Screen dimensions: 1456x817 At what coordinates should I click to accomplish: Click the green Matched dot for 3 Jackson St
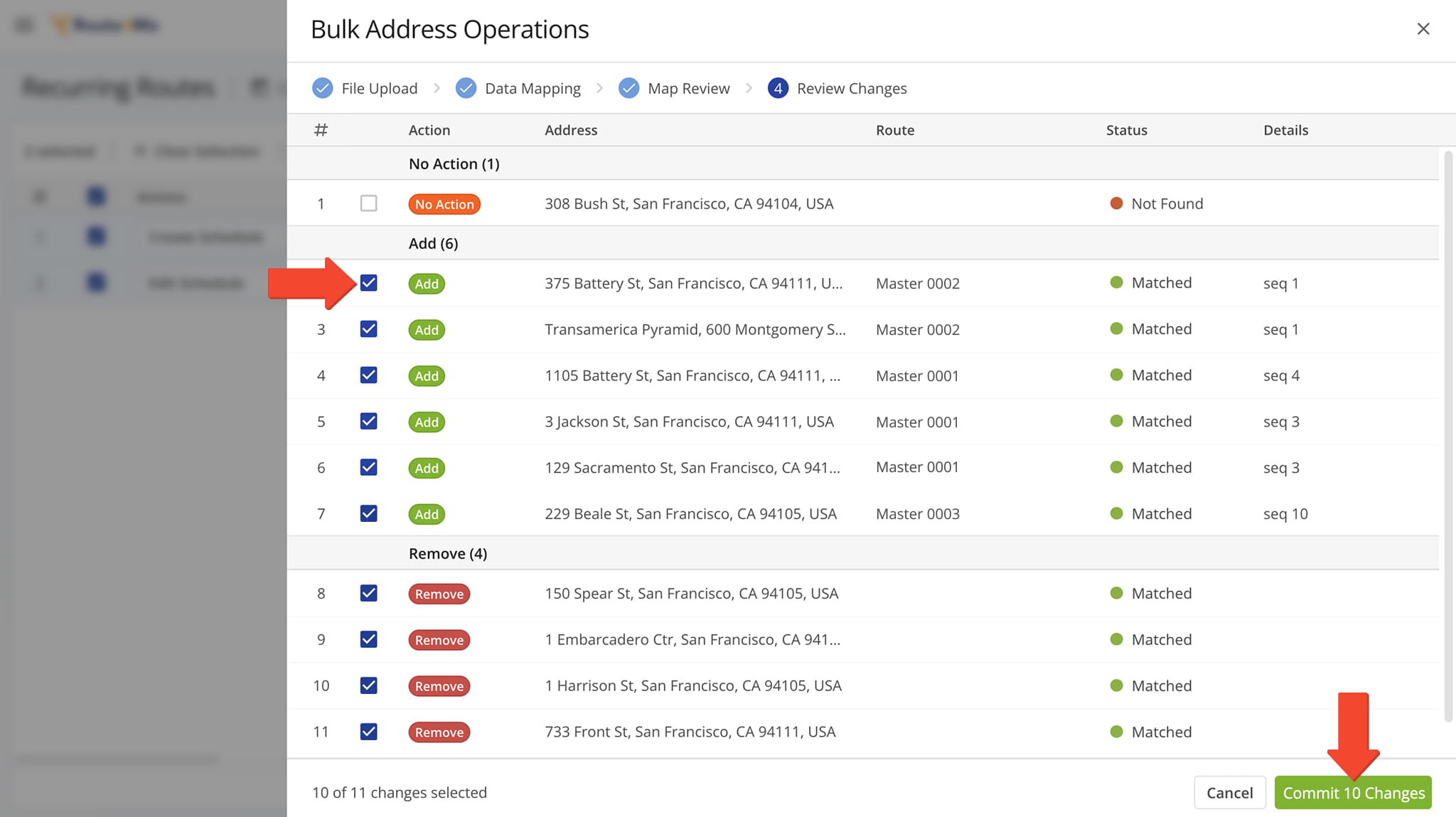(1116, 422)
